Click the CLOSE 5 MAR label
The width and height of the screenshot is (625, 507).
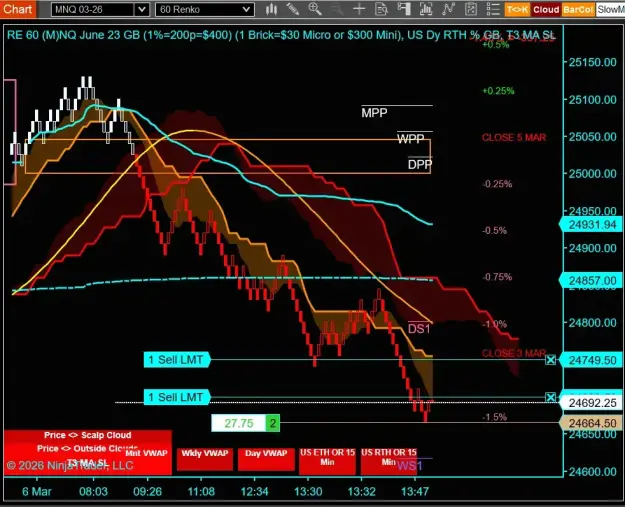pyautogui.click(x=514, y=138)
